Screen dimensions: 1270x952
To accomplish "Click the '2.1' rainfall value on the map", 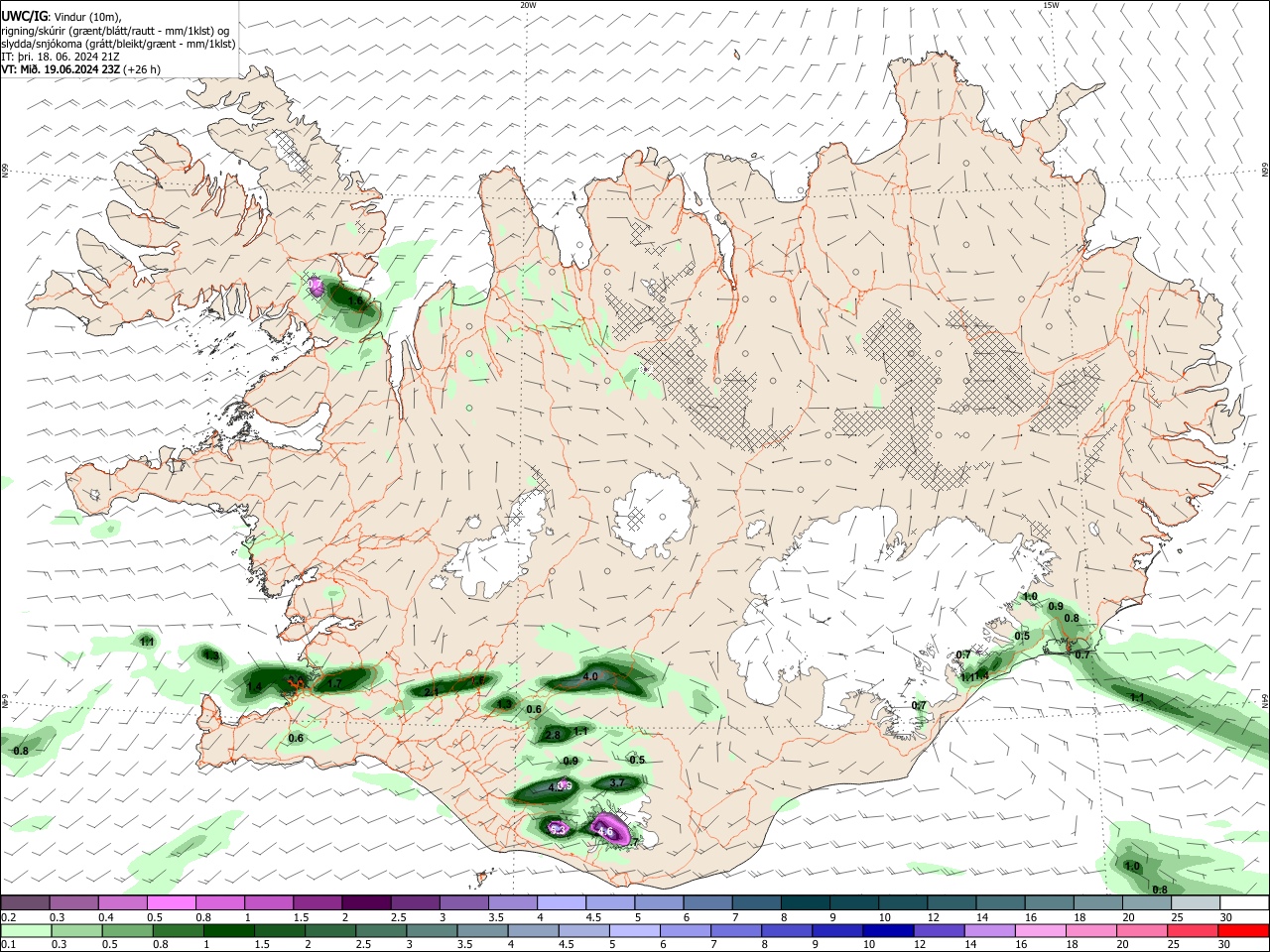I will (x=432, y=691).
